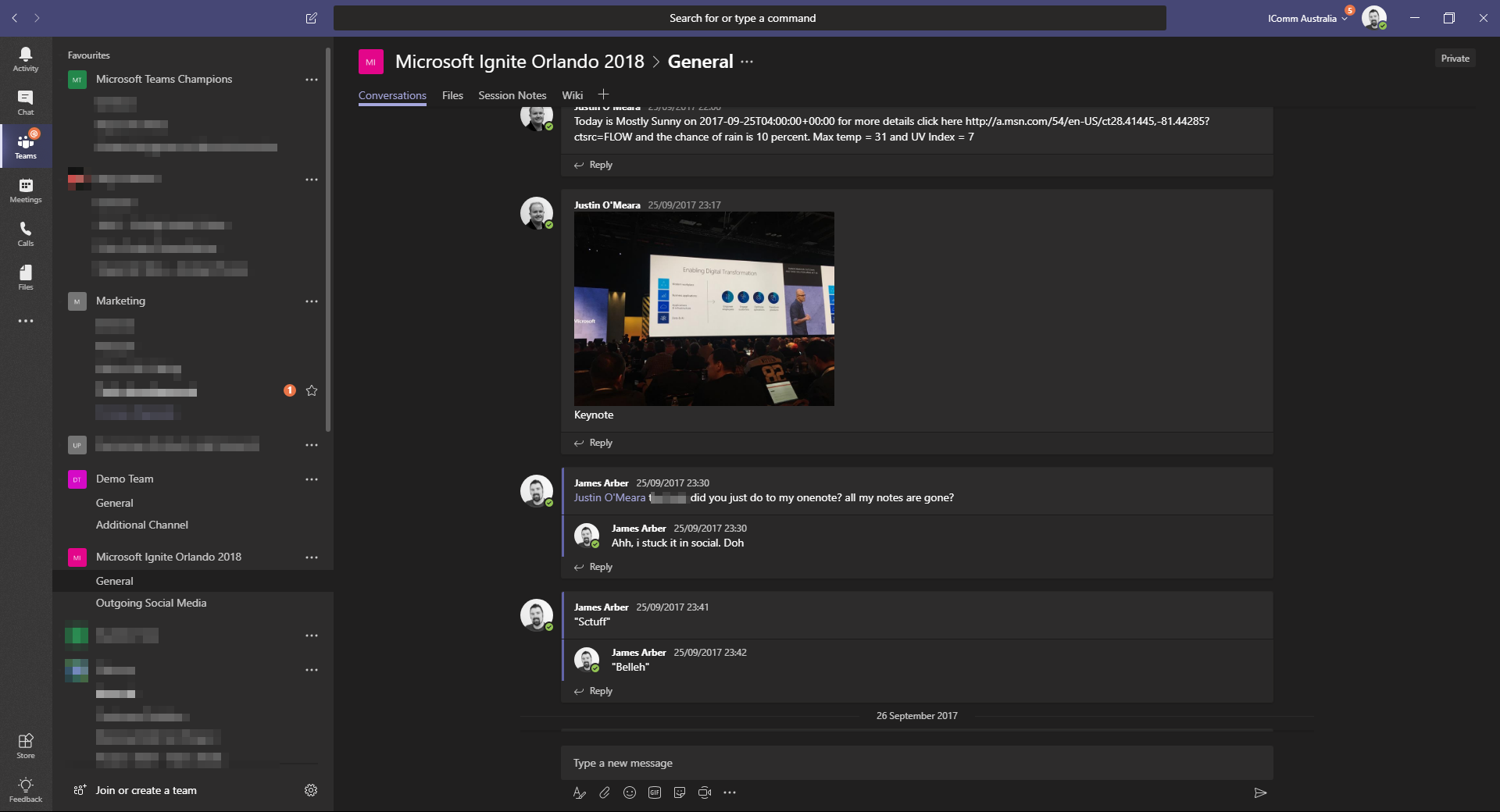This screenshot has width=1500, height=812.
Task: Collapse the Marketing team
Action: (120, 301)
